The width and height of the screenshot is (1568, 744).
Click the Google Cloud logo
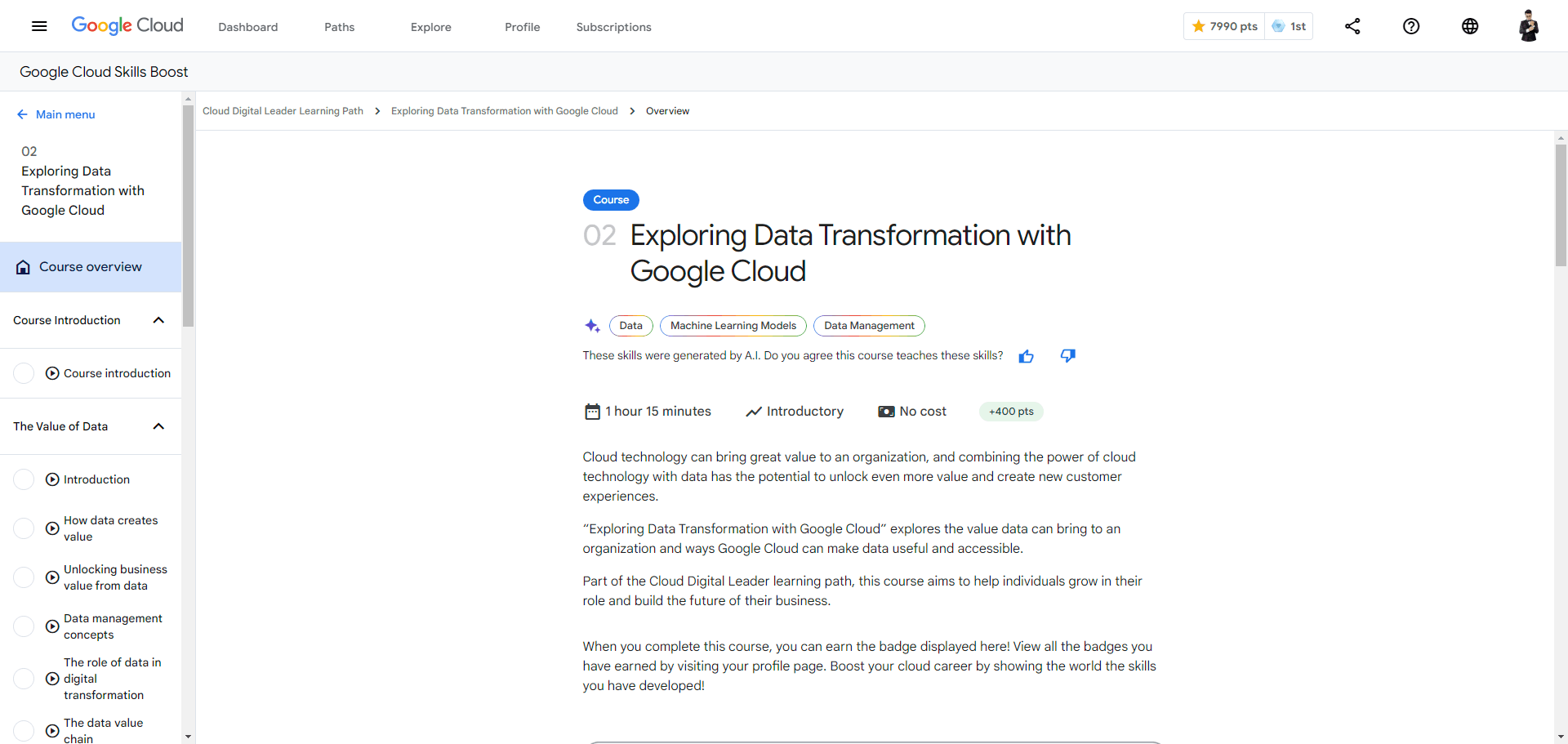[x=127, y=25]
